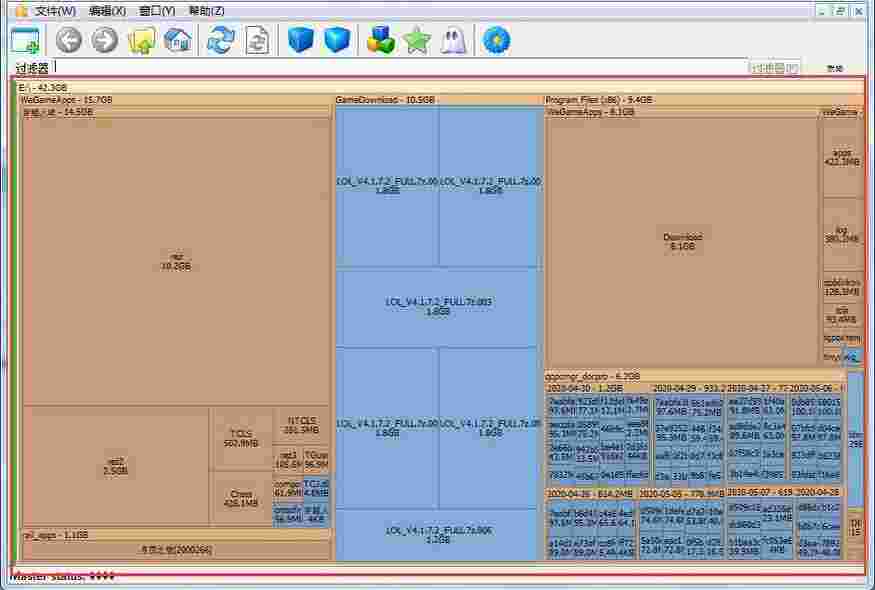This screenshot has height=590, width=875.
Task: Click the green star icon
Action: (x=416, y=40)
